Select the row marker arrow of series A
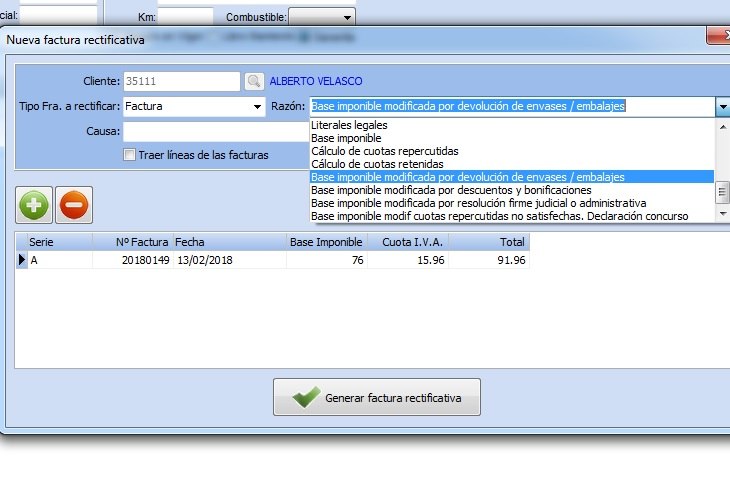This screenshot has height=487, width=730. [21, 260]
